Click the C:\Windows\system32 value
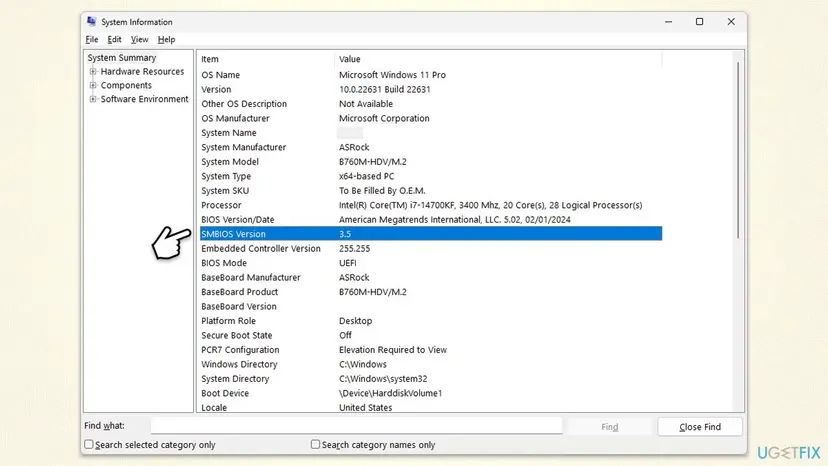 (x=383, y=379)
